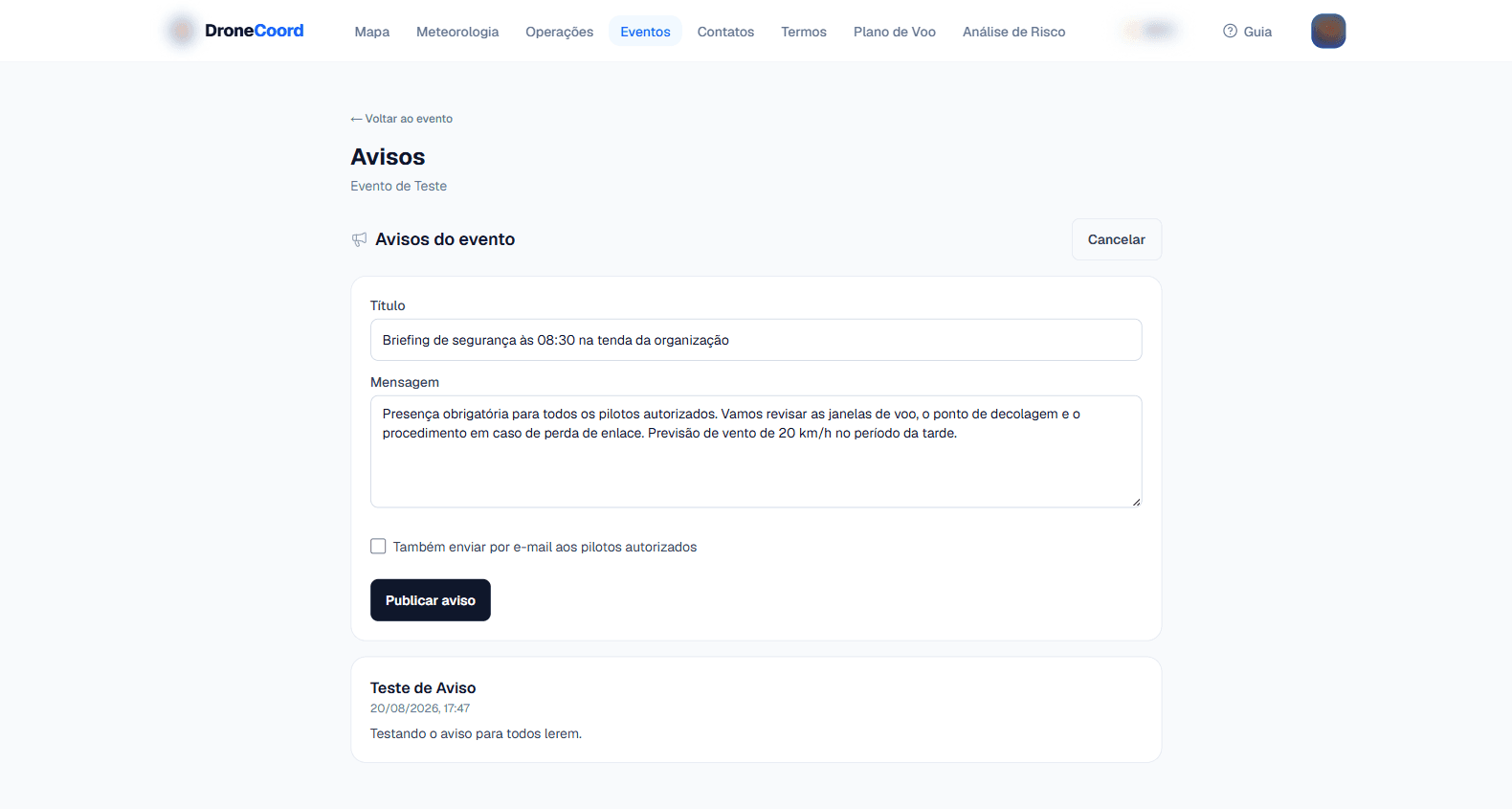Click the text Testando o aviso para todos lerem
Screen dimensions: 1512x809
[x=476, y=734]
